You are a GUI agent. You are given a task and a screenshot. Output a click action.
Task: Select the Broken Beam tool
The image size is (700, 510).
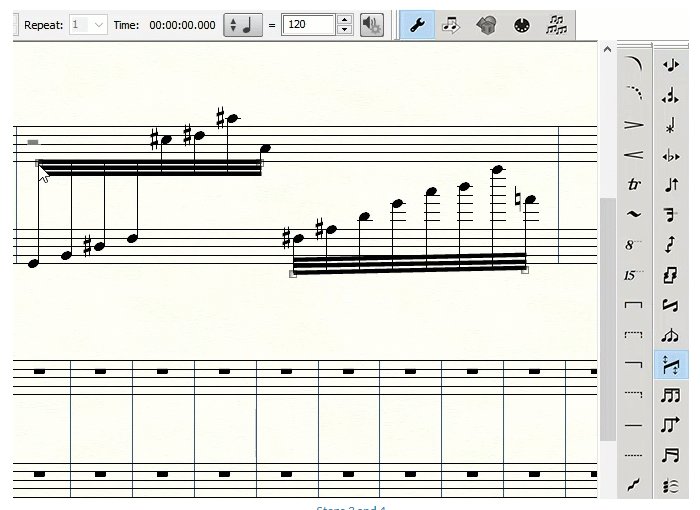pos(671,215)
